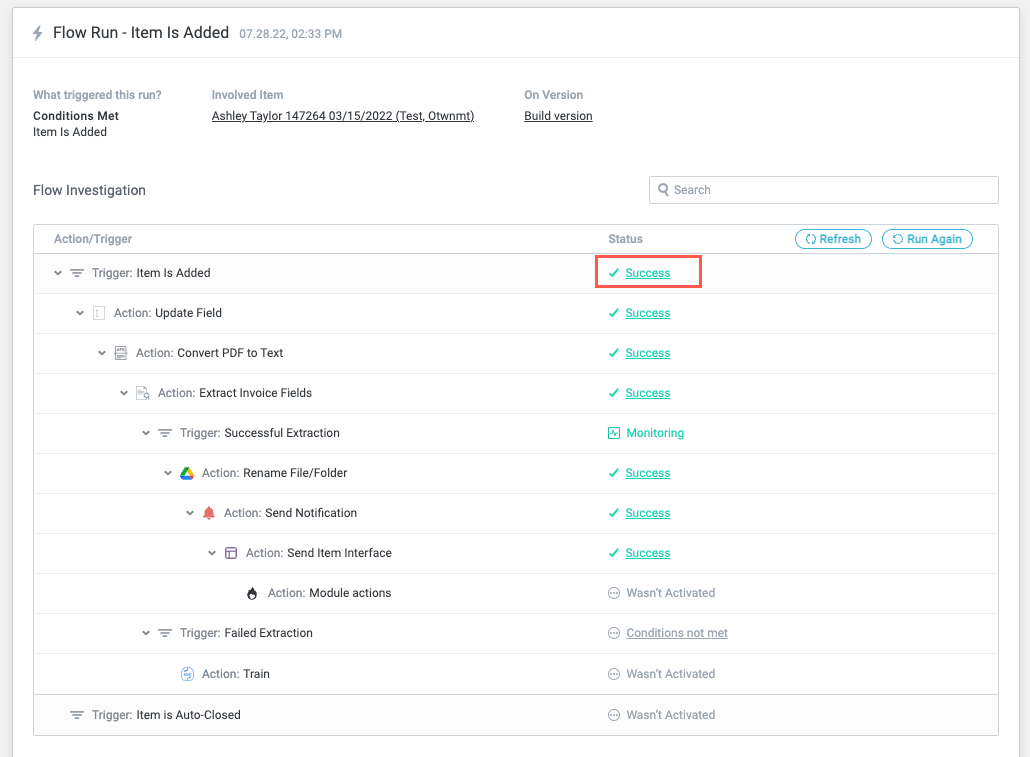Click the Train action icon
Viewport: 1030px width, 757px height.
tap(187, 674)
